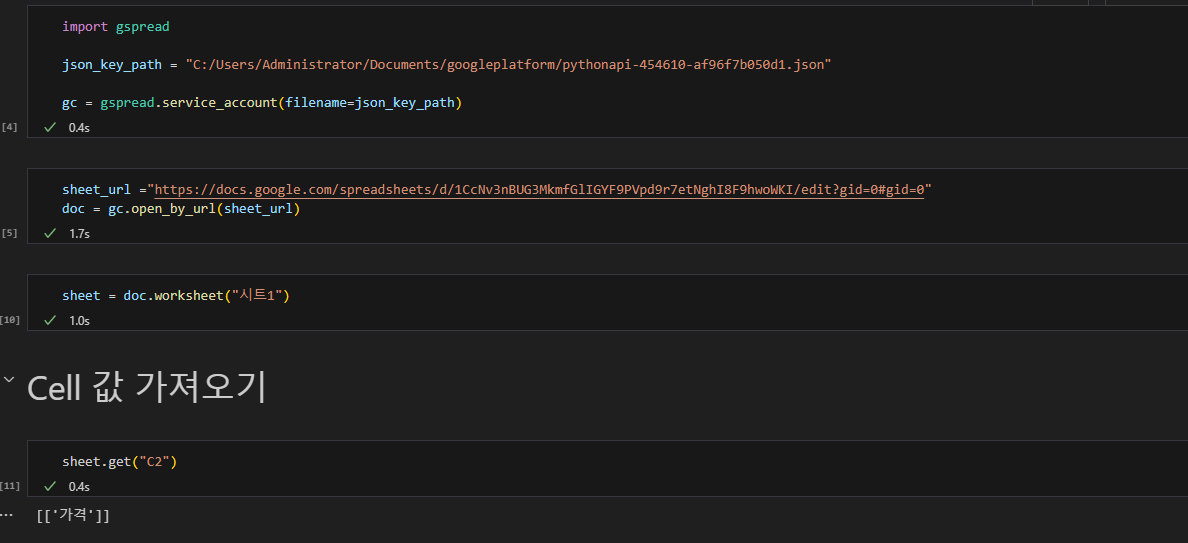1188x543 pixels.
Task: Click the 1.0s execution time
Action: coord(80,321)
